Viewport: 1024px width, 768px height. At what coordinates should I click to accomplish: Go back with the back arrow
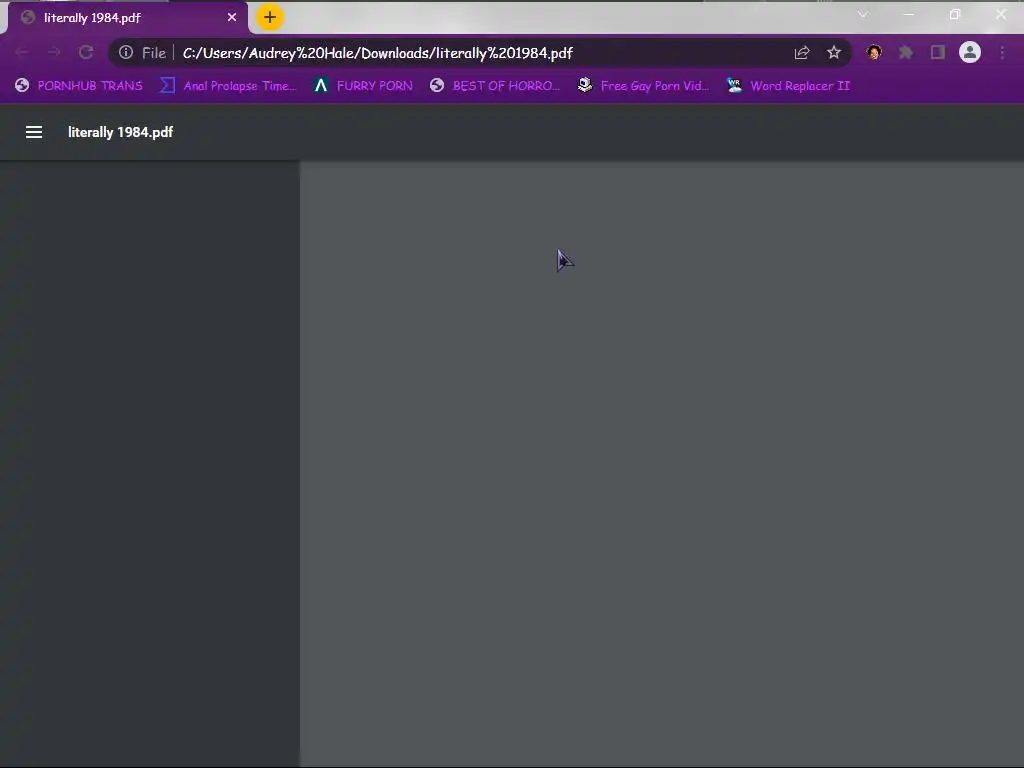(22, 53)
